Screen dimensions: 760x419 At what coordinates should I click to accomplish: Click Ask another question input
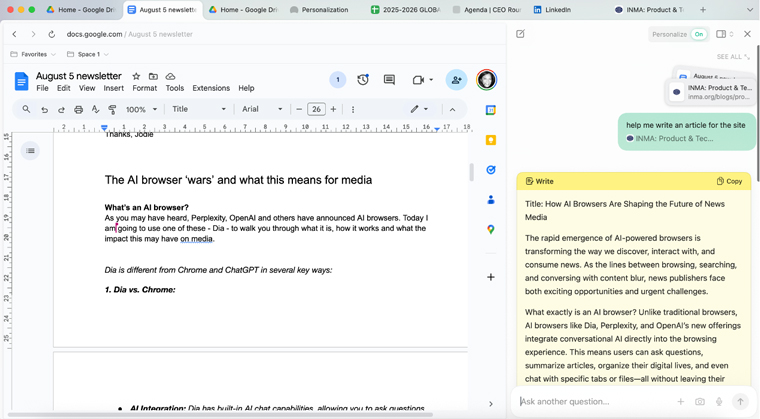(594, 402)
